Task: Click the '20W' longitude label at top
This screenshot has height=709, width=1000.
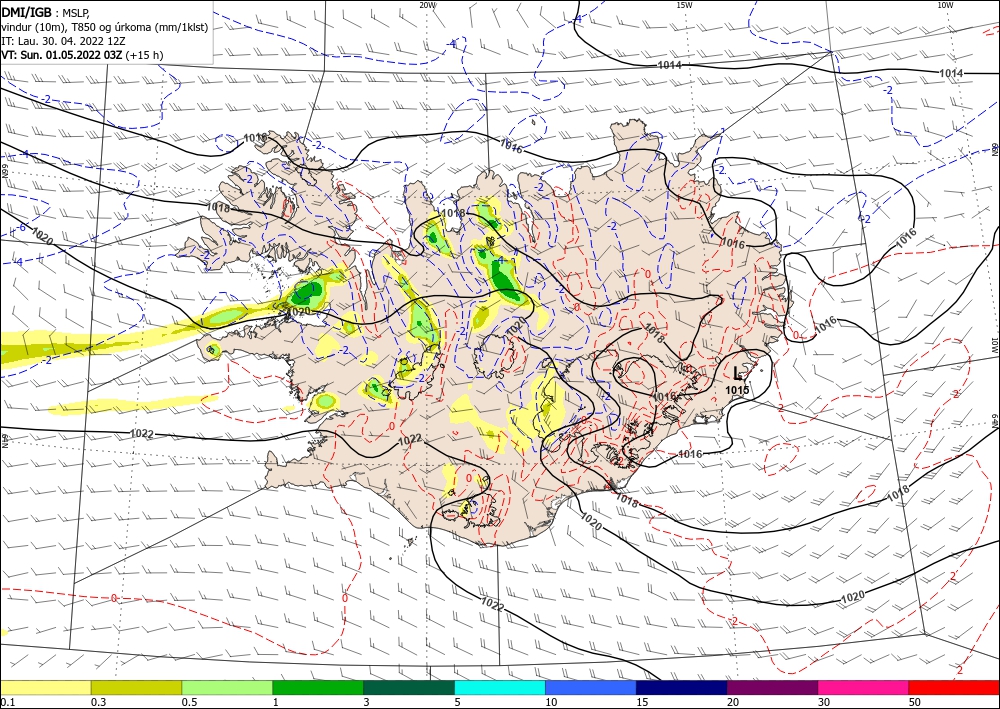Action: point(428,5)
